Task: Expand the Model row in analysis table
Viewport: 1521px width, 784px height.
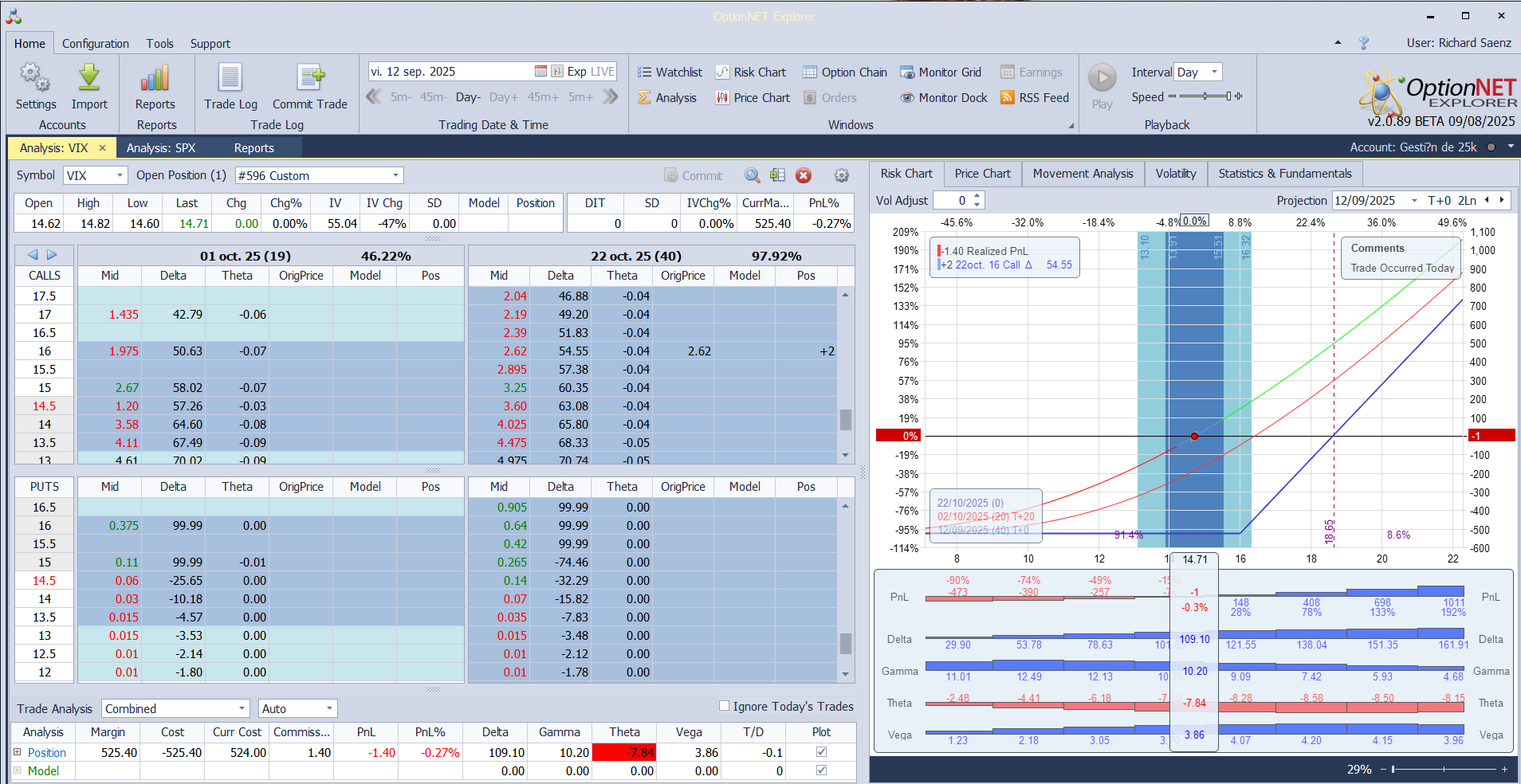Action: 17,770
